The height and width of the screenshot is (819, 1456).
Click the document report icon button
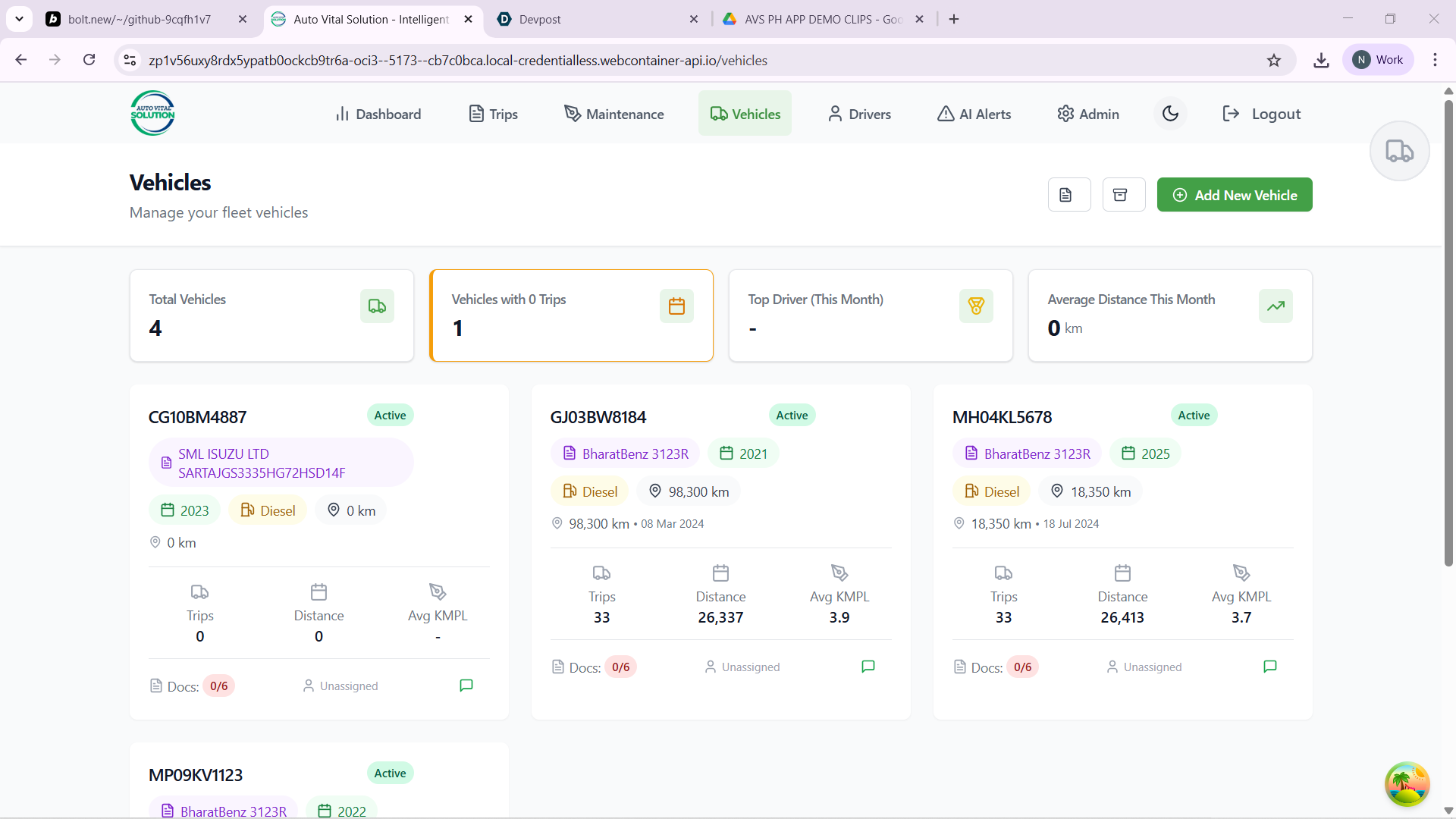[x=1068, y=195]
